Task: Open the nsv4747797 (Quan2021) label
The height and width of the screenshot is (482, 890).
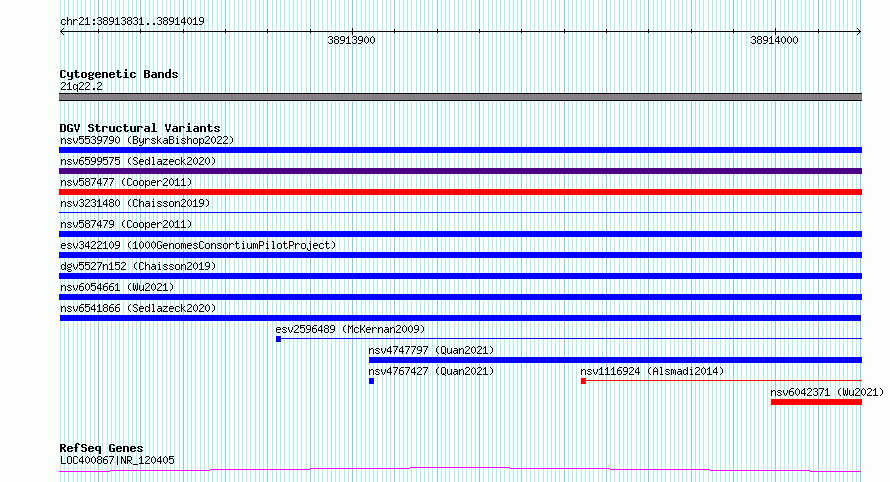Action: click(x=431, y=350)
